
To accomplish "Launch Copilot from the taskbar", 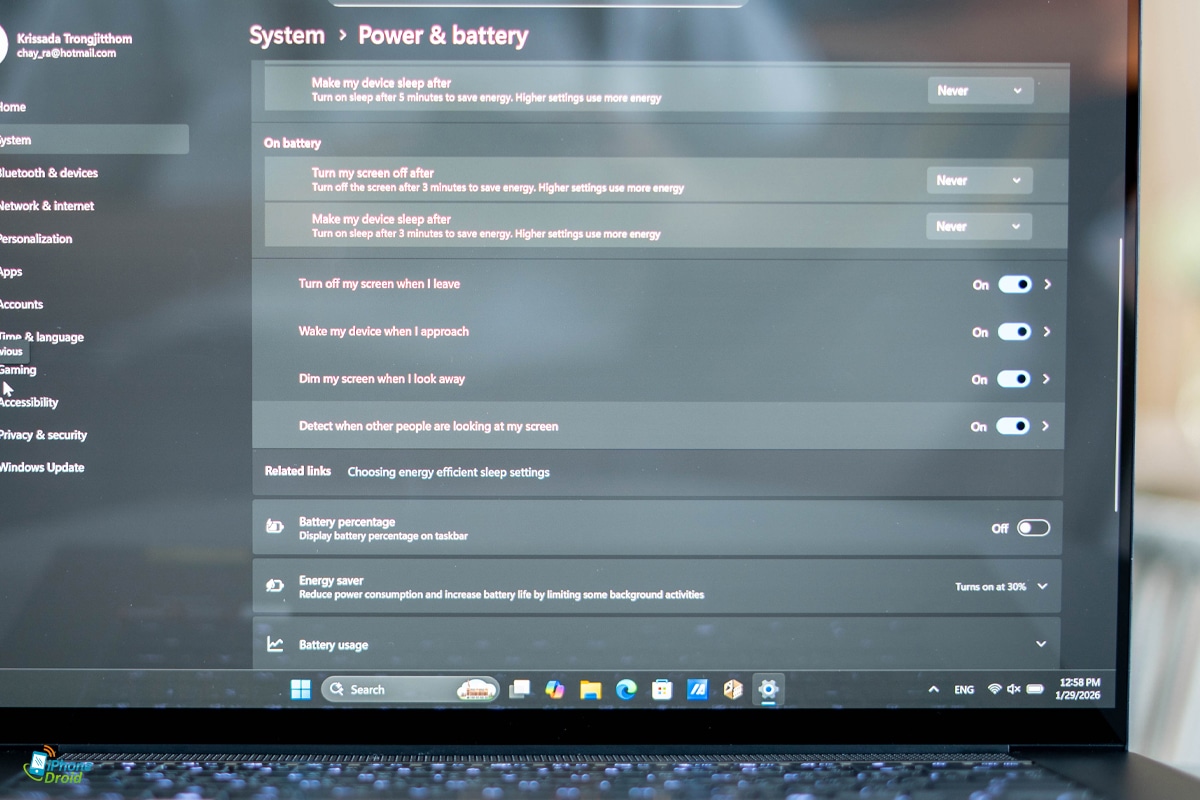I will (x=554, y=689).
